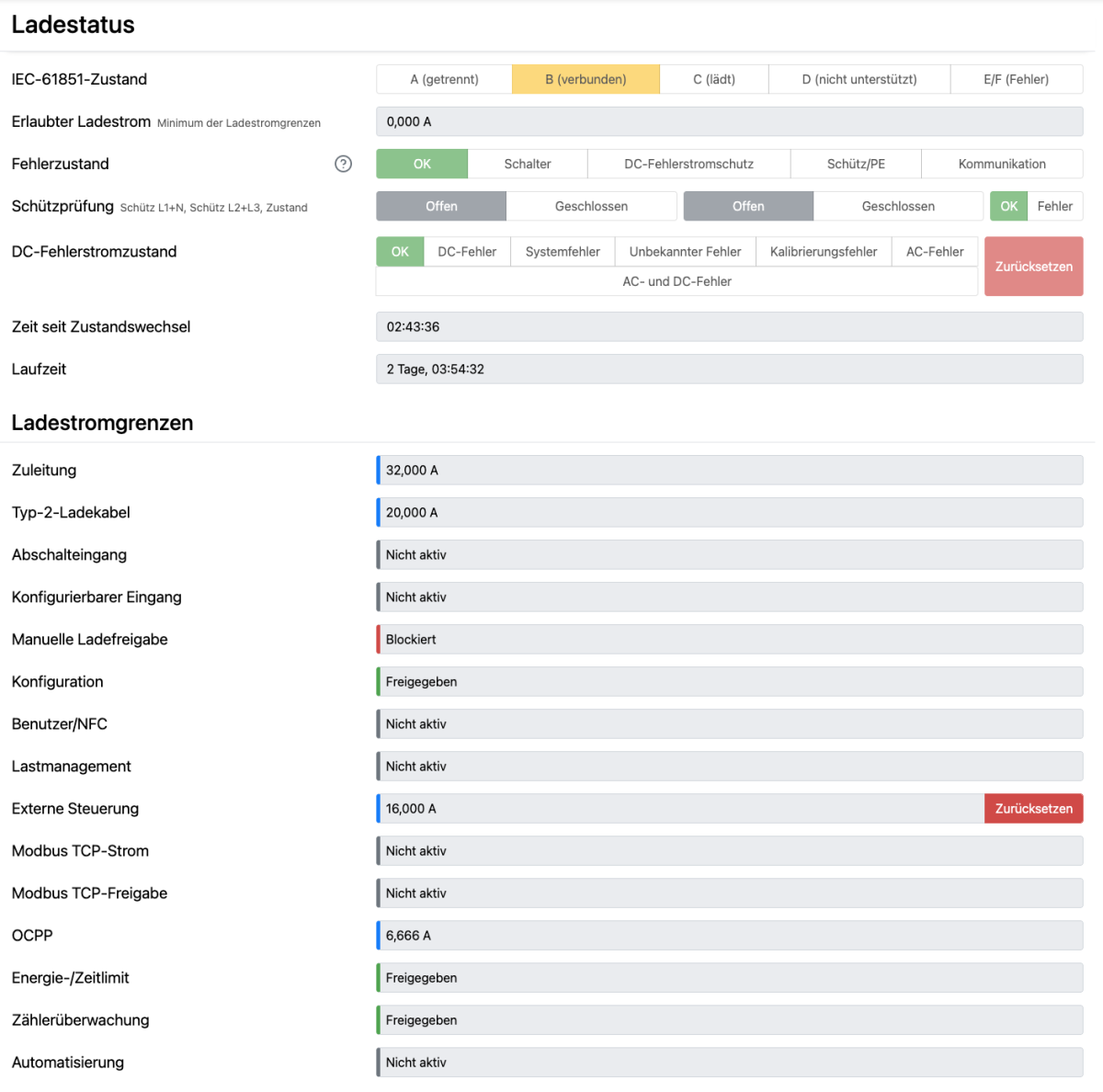Click the 'E/F (Fehler)' state segment

tap(1016, 79)
